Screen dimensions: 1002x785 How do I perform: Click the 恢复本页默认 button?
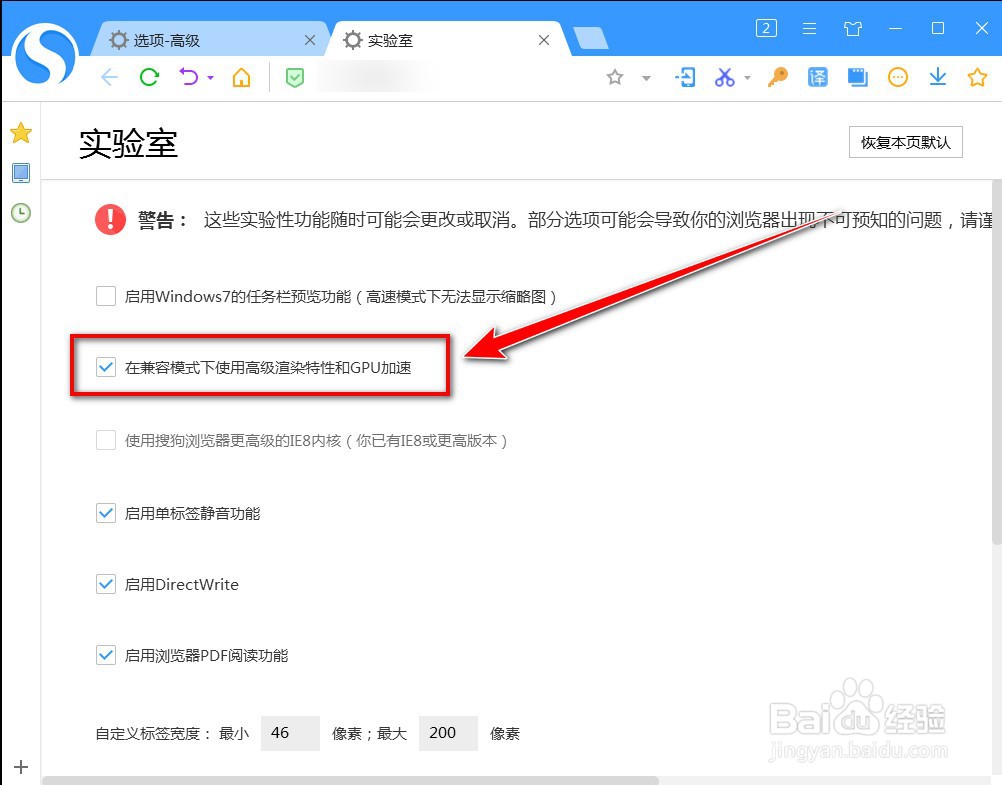[905, 142]
